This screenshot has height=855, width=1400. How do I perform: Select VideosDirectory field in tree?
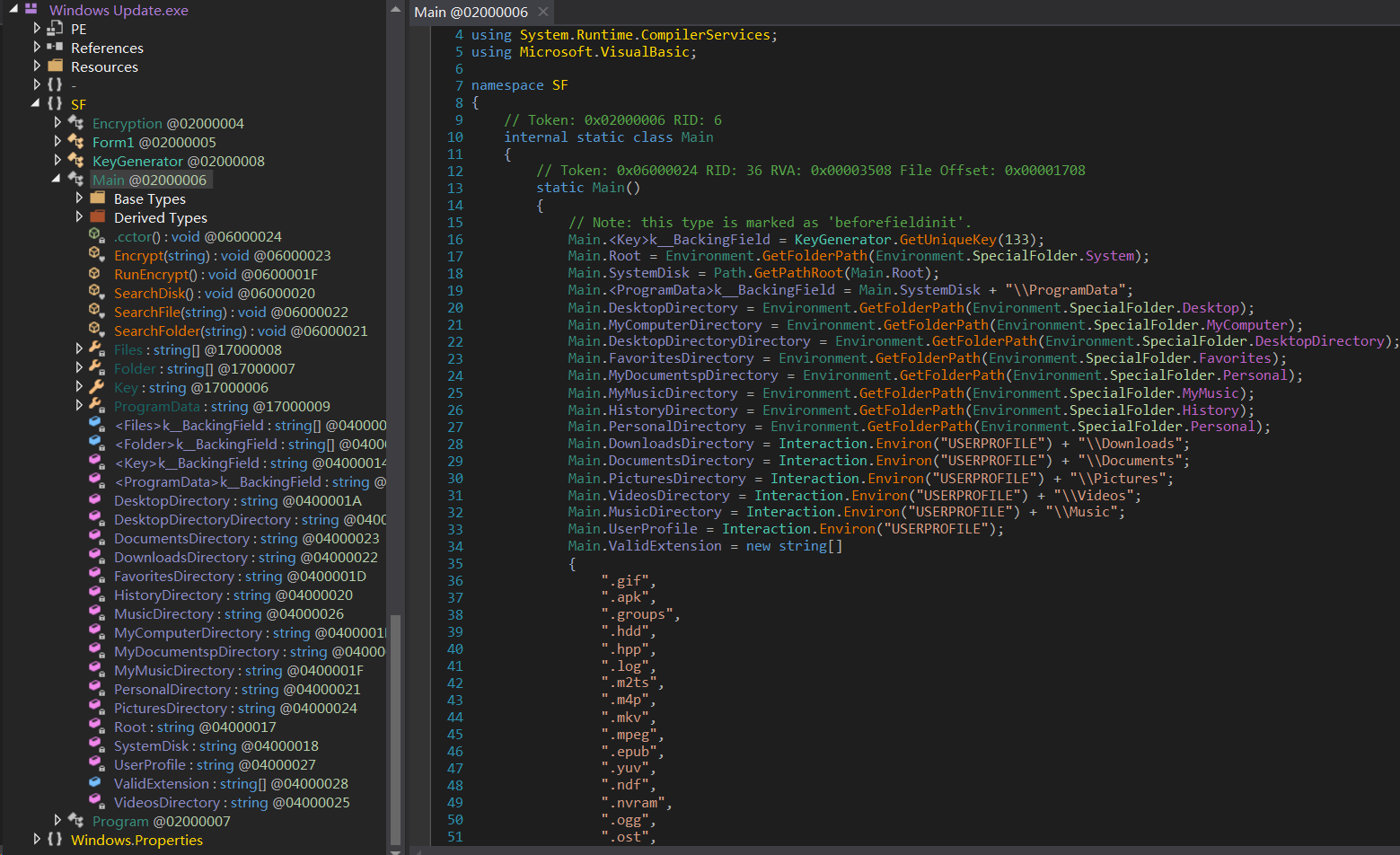232,802
